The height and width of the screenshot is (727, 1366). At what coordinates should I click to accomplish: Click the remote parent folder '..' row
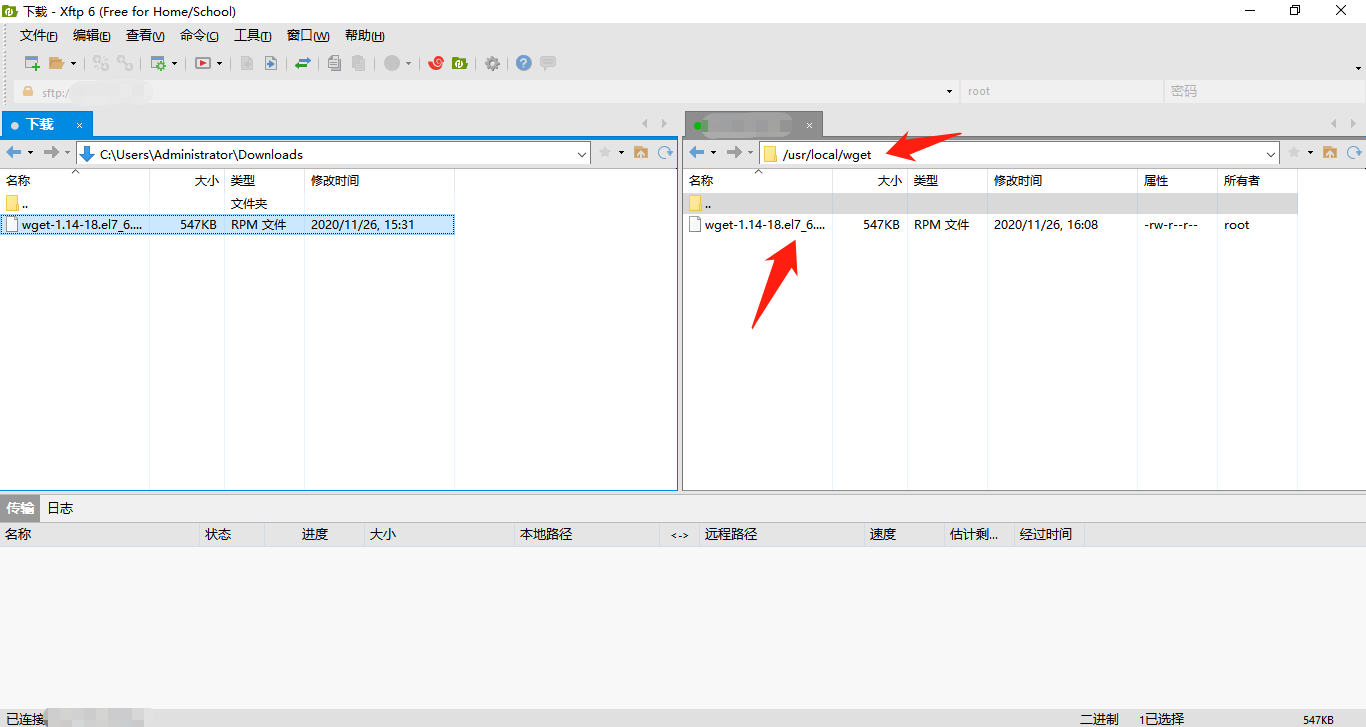click(x=990, y=204)
